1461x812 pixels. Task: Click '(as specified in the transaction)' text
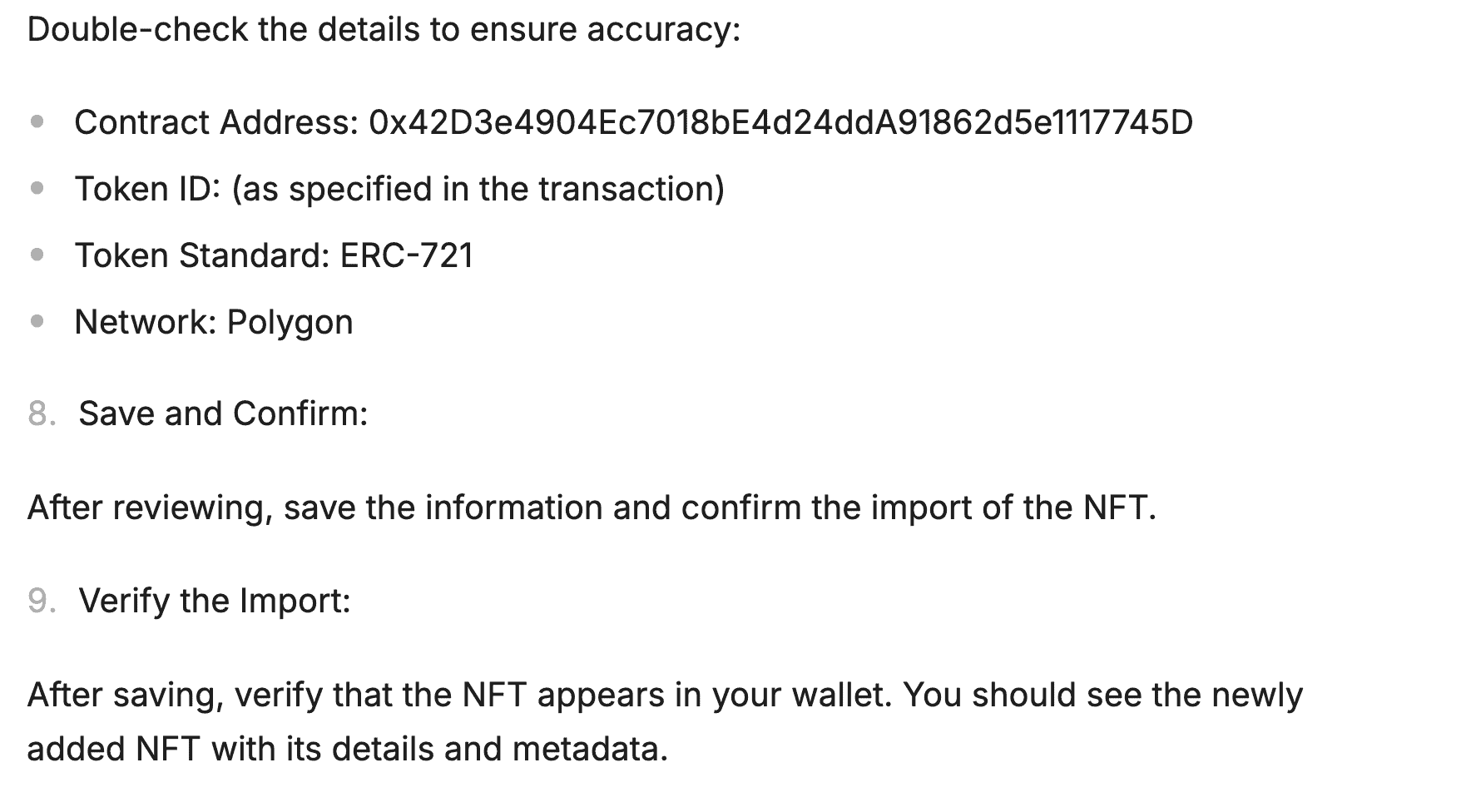click(478, 189)
